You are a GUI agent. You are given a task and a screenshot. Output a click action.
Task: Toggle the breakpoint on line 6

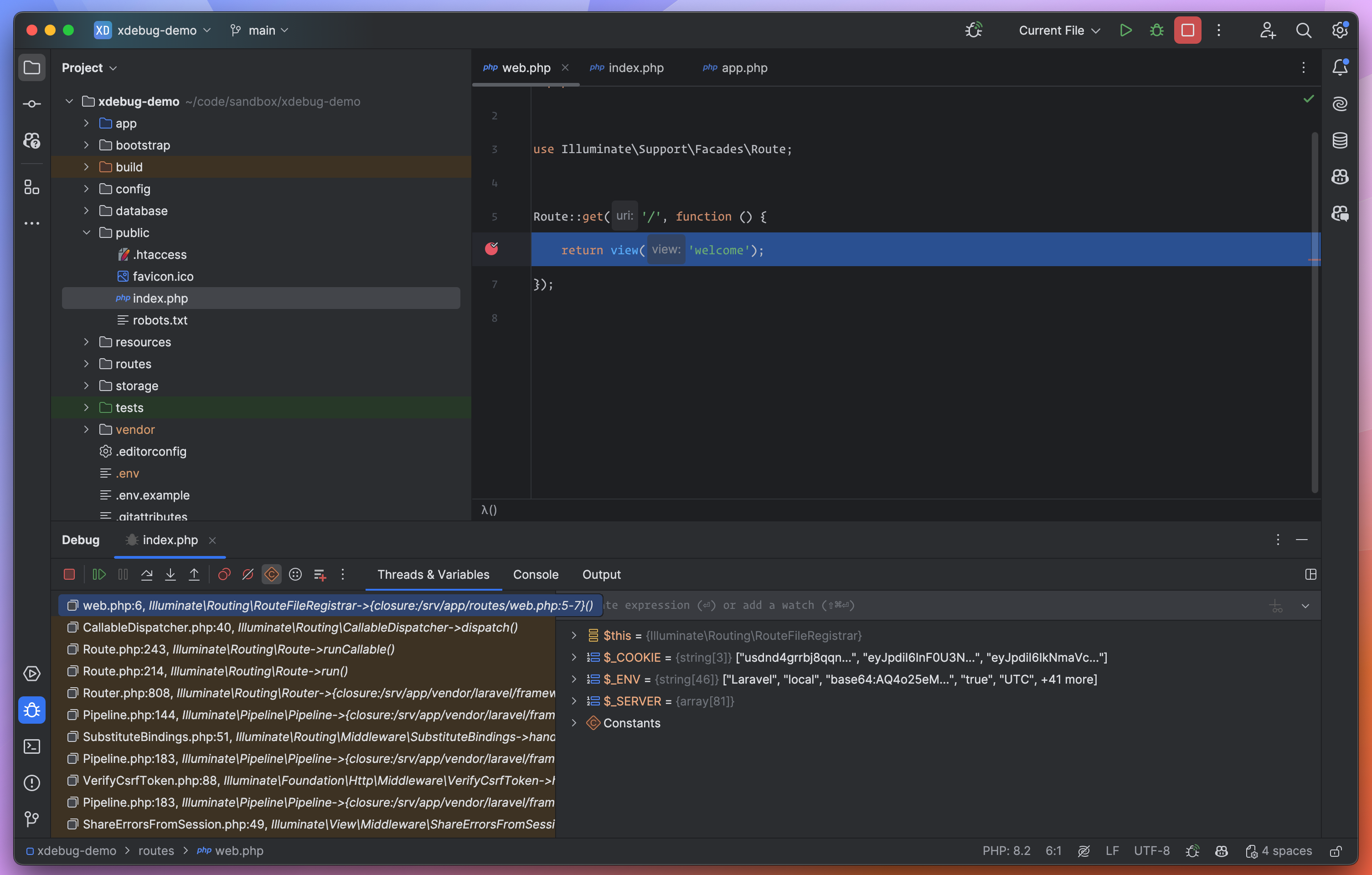[491, 249]
